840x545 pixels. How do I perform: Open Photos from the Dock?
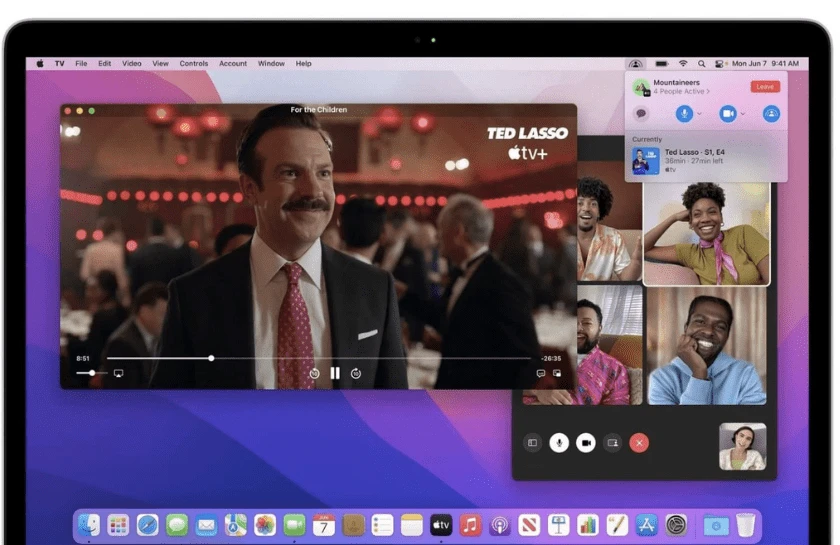(265, 525)
